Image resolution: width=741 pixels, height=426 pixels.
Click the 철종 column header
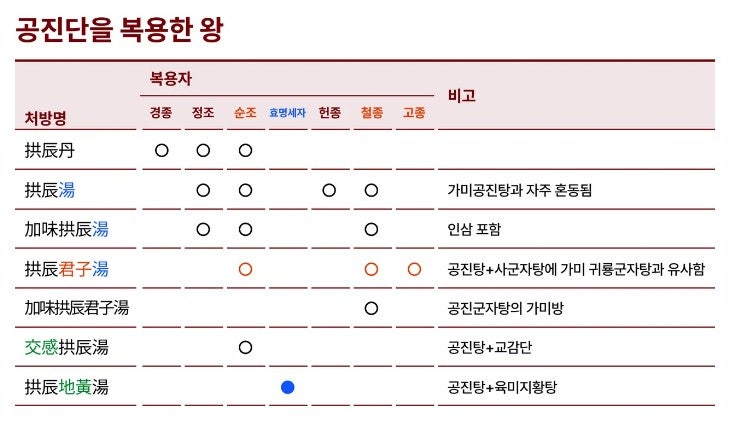pos(371,113)
